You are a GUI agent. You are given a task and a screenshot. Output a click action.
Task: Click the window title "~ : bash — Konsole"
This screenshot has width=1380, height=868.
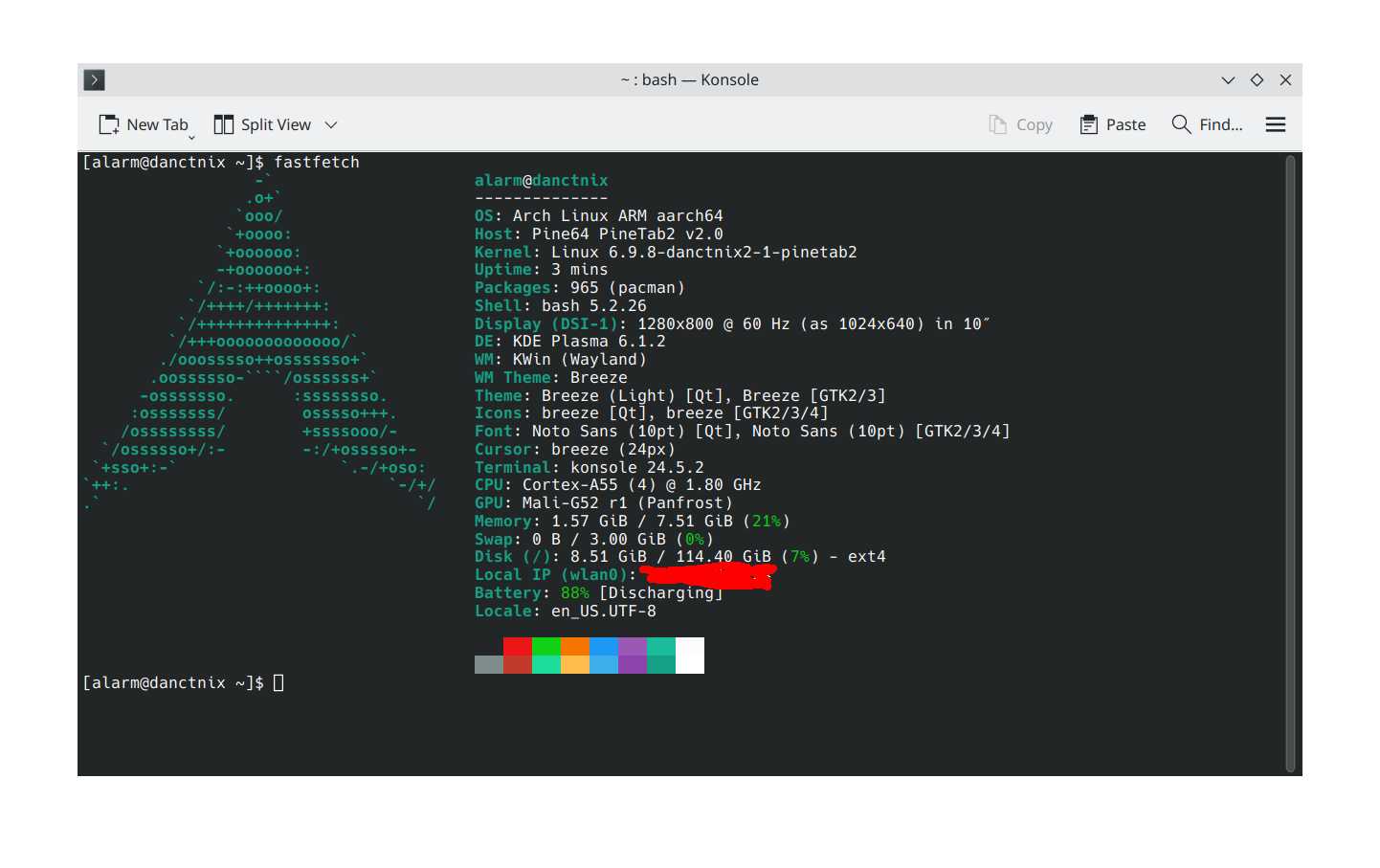point(690,79)
